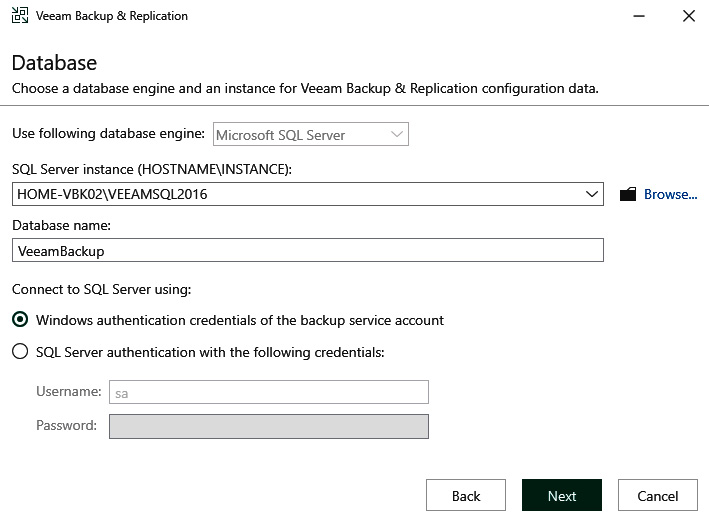Click the Veeam Backup & Replication logo icon
Image resolution: width=709 pixels, height=526 pixels.
tap(20, 15)
